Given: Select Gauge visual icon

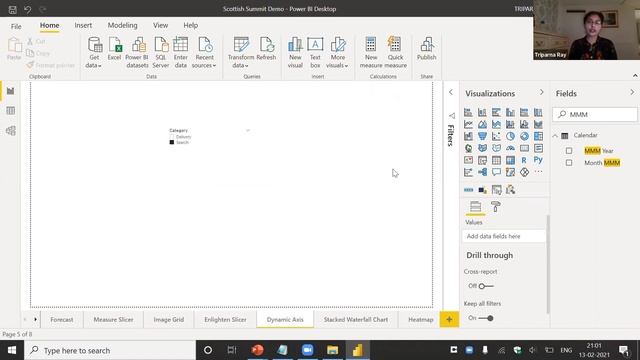Looking at the screenshot, I should click(x=510, y=148).
